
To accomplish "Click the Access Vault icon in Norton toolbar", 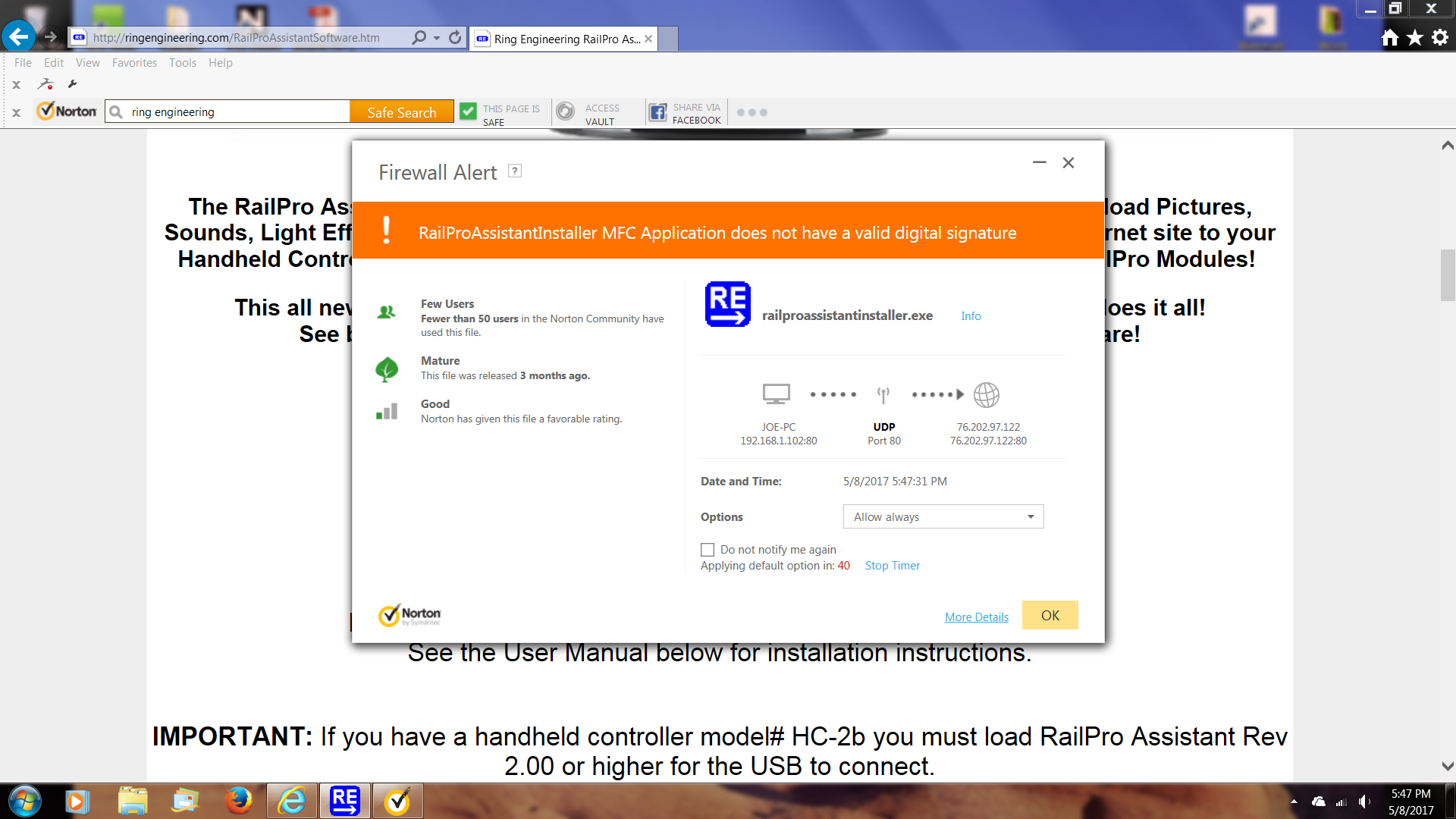I will 565,112.
